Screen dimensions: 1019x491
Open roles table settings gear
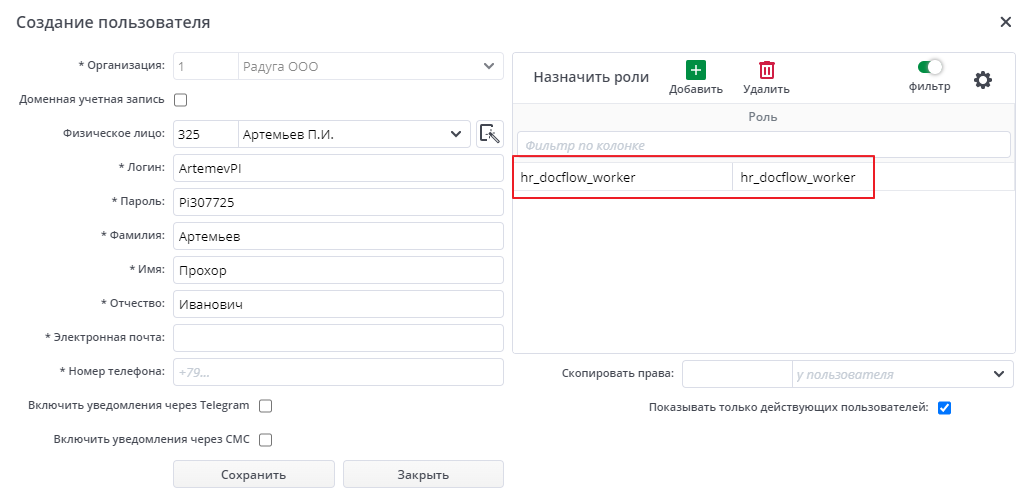click(983, 80)
